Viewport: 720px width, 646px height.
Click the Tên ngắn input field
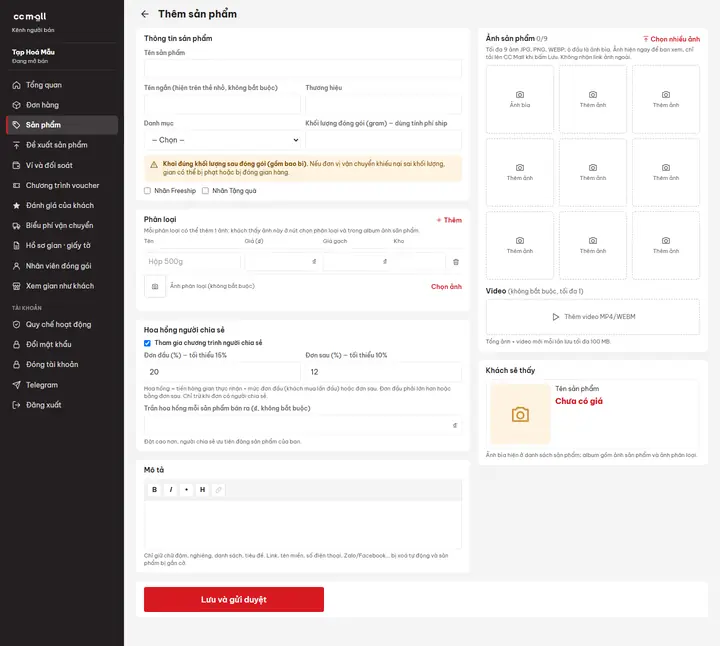click(x=222, y=104)
